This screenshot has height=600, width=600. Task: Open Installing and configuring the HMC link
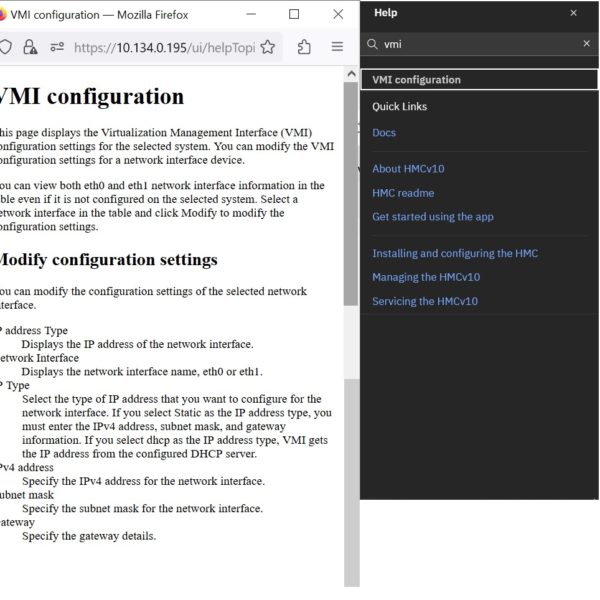tap(455, 253)
